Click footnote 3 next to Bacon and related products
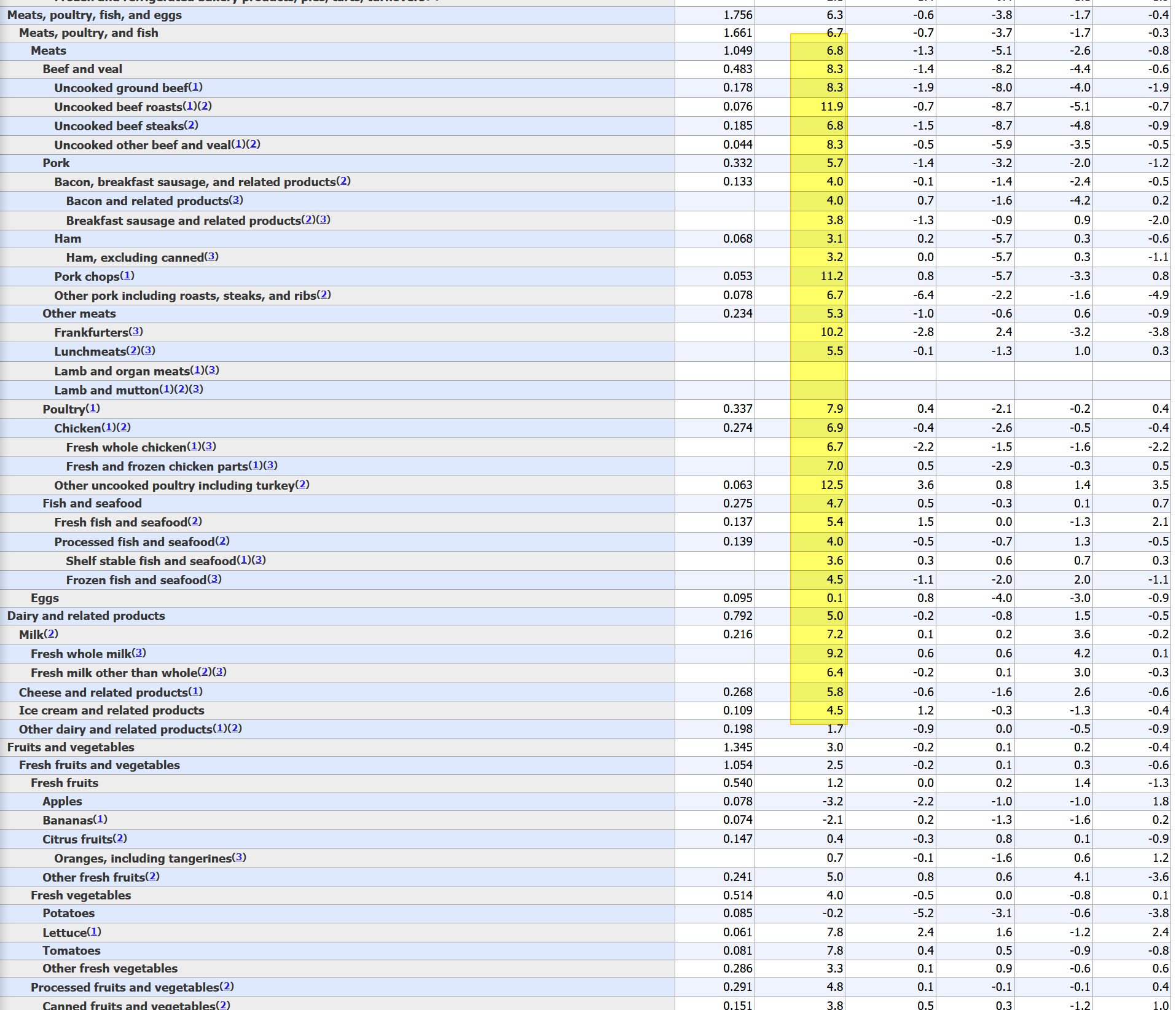 (236, 200)
